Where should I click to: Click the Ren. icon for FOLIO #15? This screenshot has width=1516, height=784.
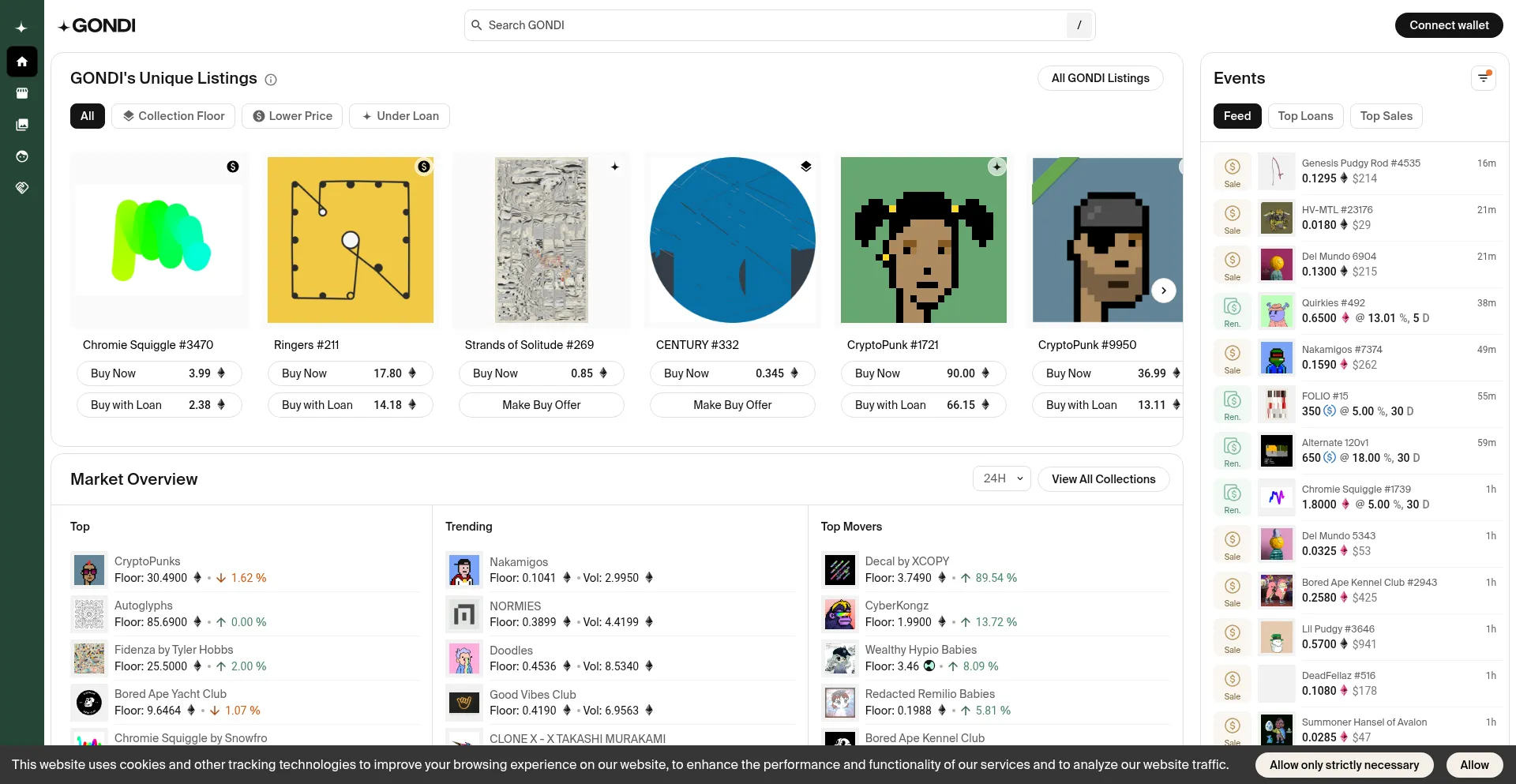[1233, 404]
